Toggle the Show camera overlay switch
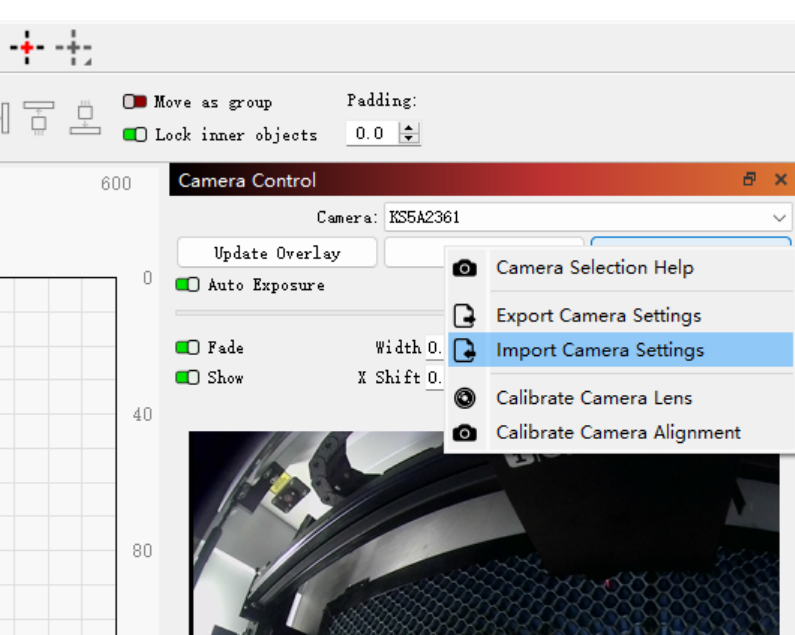This screenshot has height=635, width=795. click(x=187, y=377)
